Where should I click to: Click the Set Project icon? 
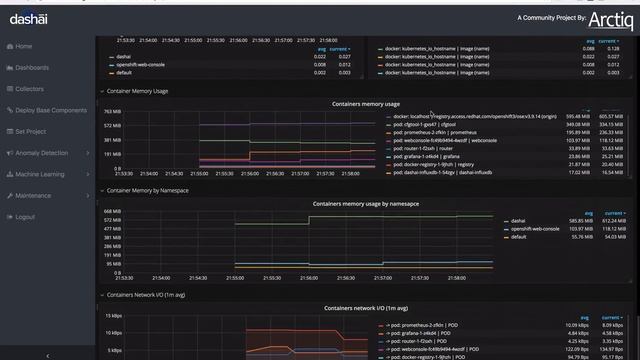coord(10,131)
